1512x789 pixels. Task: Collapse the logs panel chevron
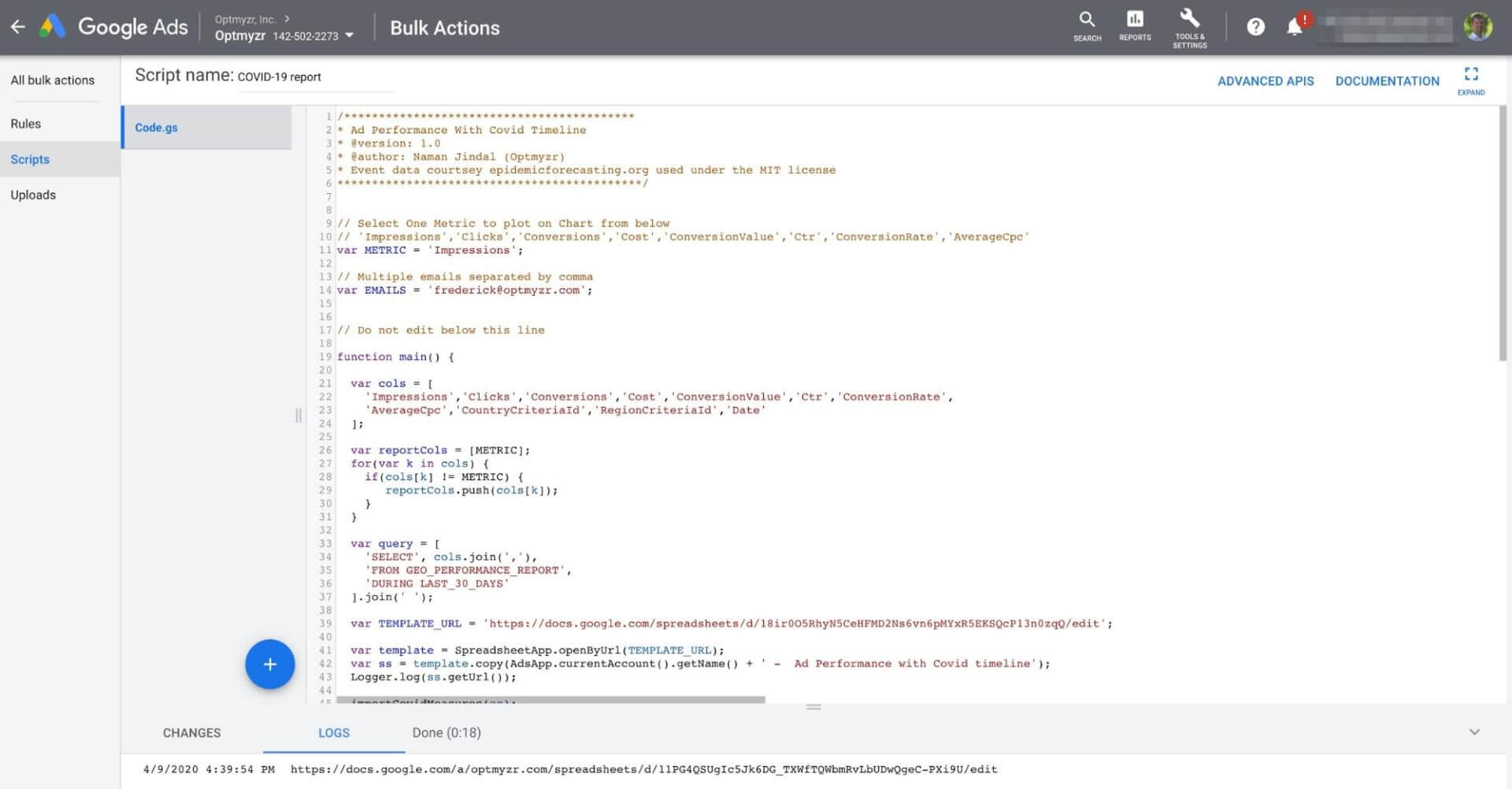tap(1474, 732)
